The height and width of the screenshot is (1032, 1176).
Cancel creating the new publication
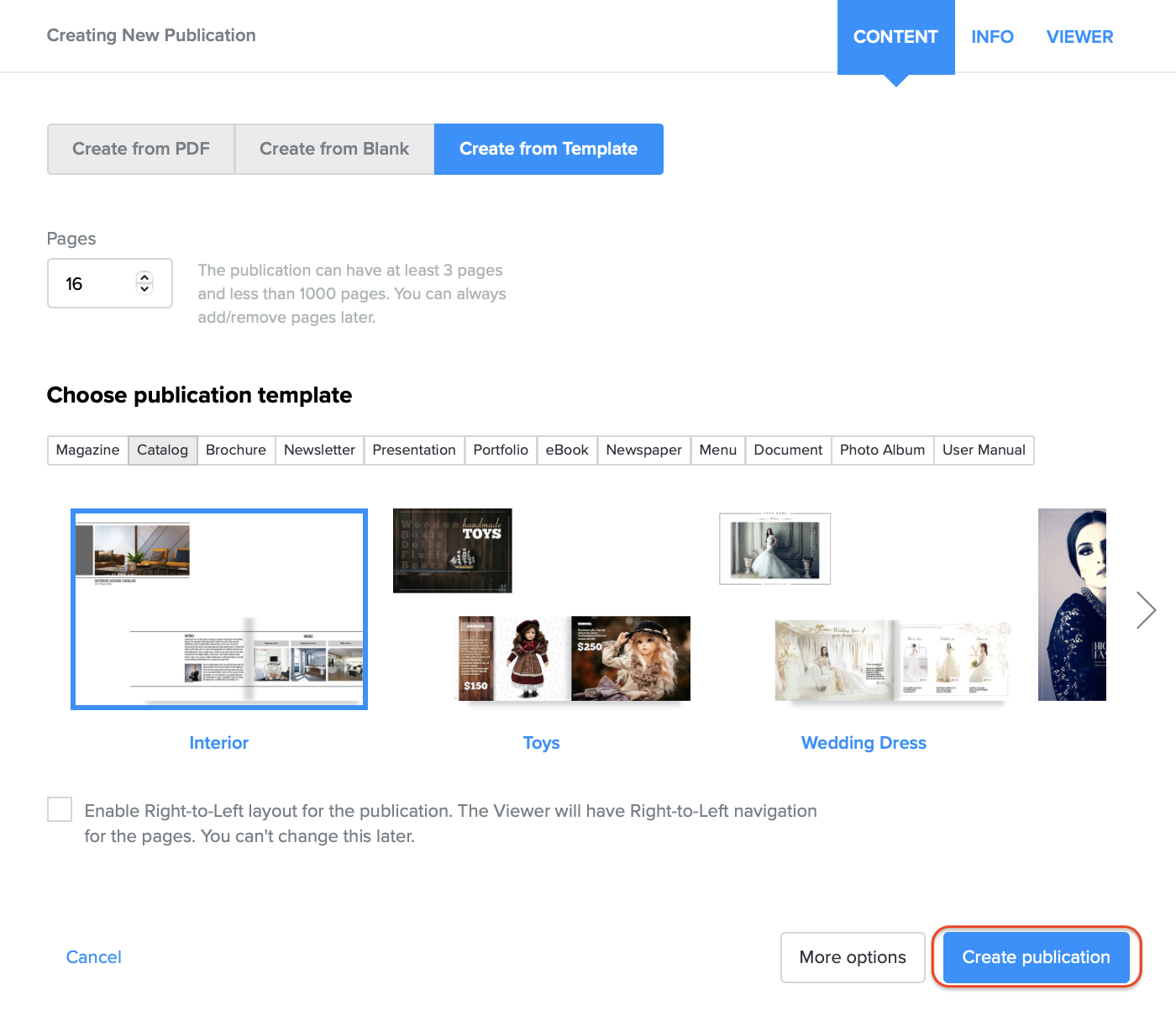[93, 957]
